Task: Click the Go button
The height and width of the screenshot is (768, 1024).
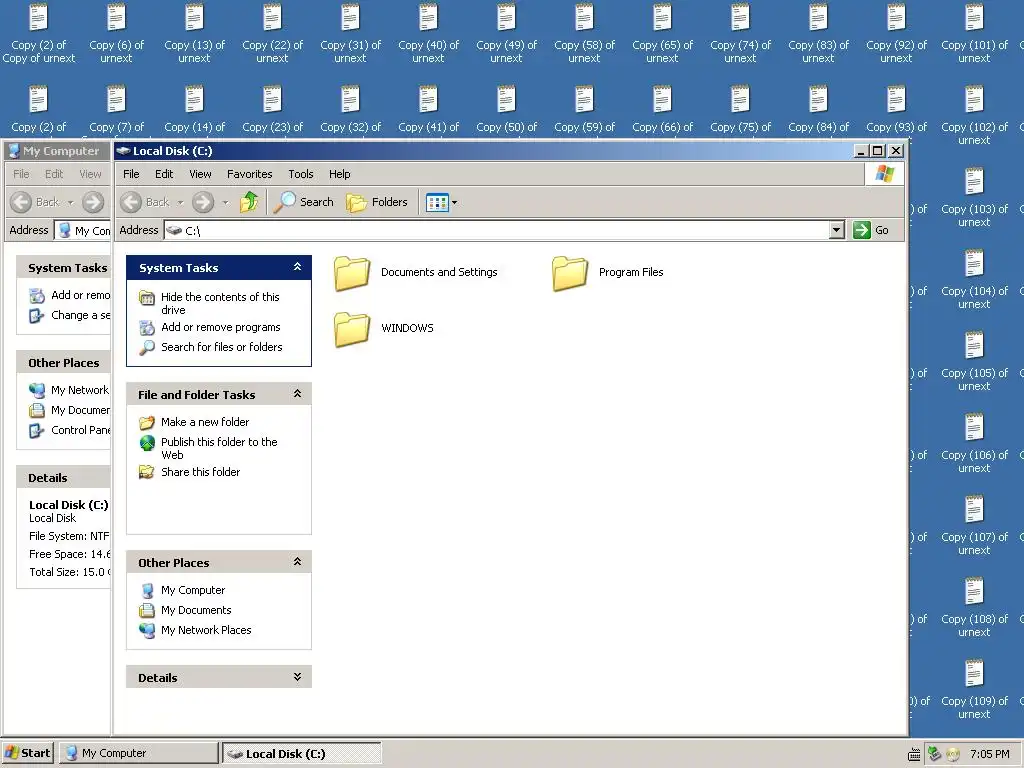Action: [x=872, y=230]
